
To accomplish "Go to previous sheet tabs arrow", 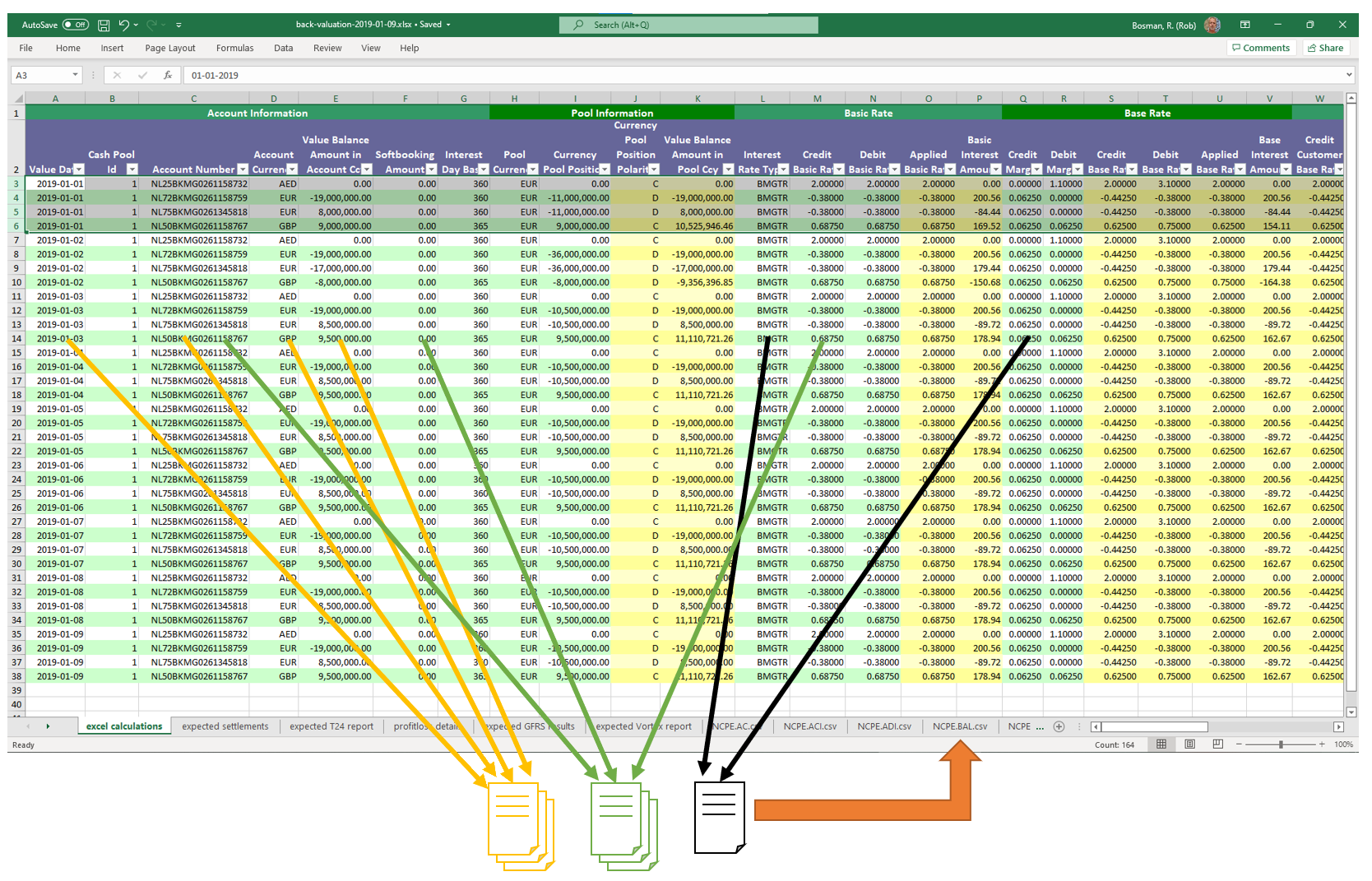I will tap(28, 726).
